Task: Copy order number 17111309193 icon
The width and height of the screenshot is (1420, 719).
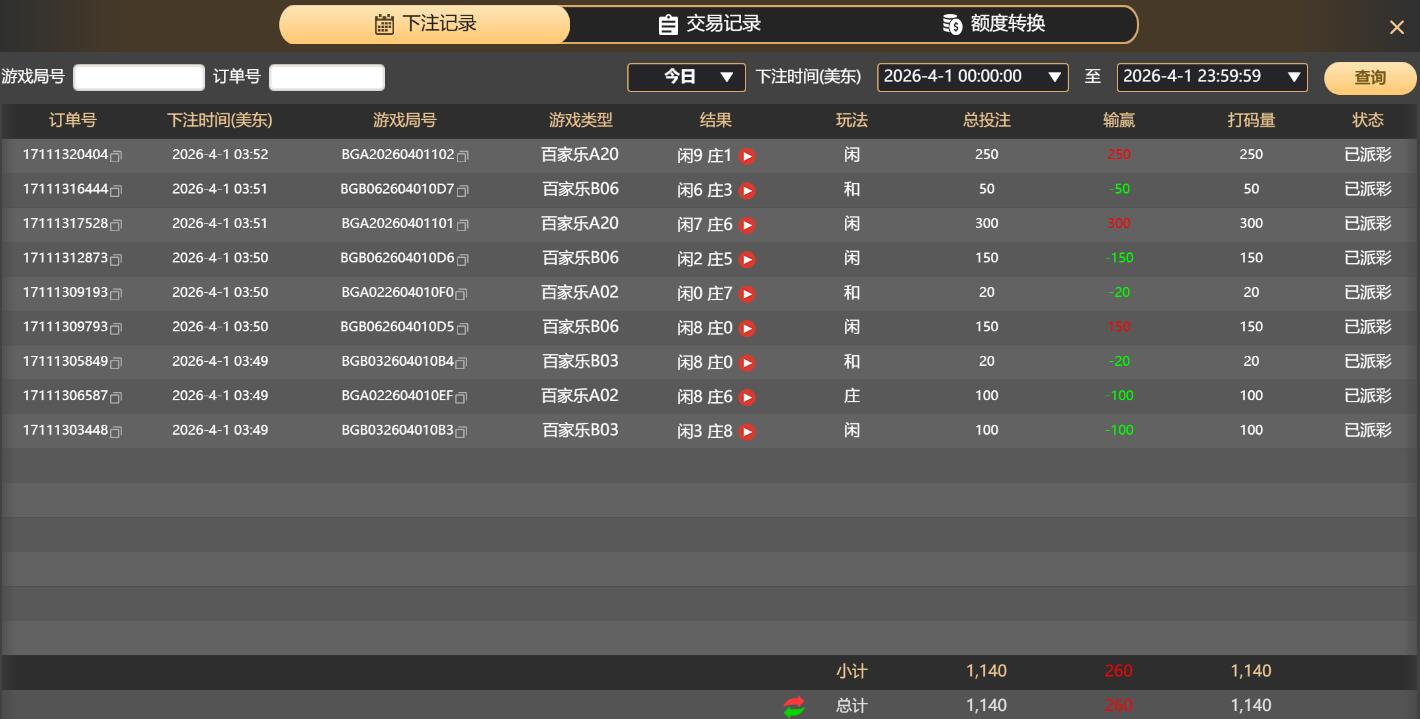Action: coord(116,294)
